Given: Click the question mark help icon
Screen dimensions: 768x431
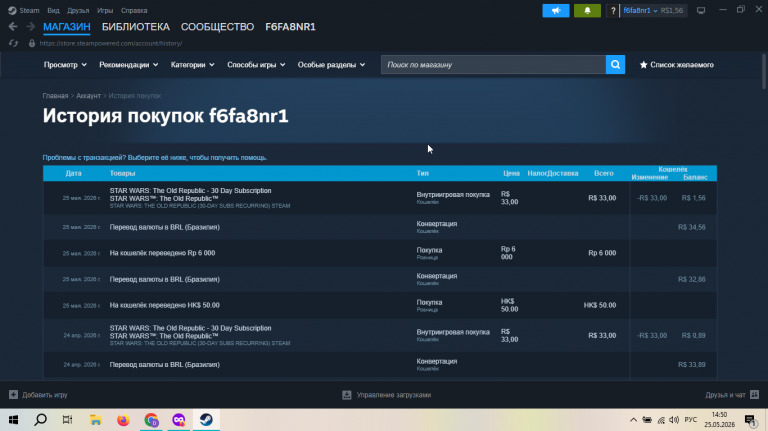Looking at the screenshot, I should [613, 10].
